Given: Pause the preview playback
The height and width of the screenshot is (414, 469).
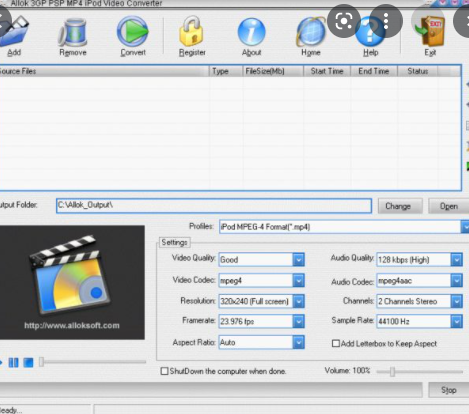Looking at the screenshot, I should 13,362.
